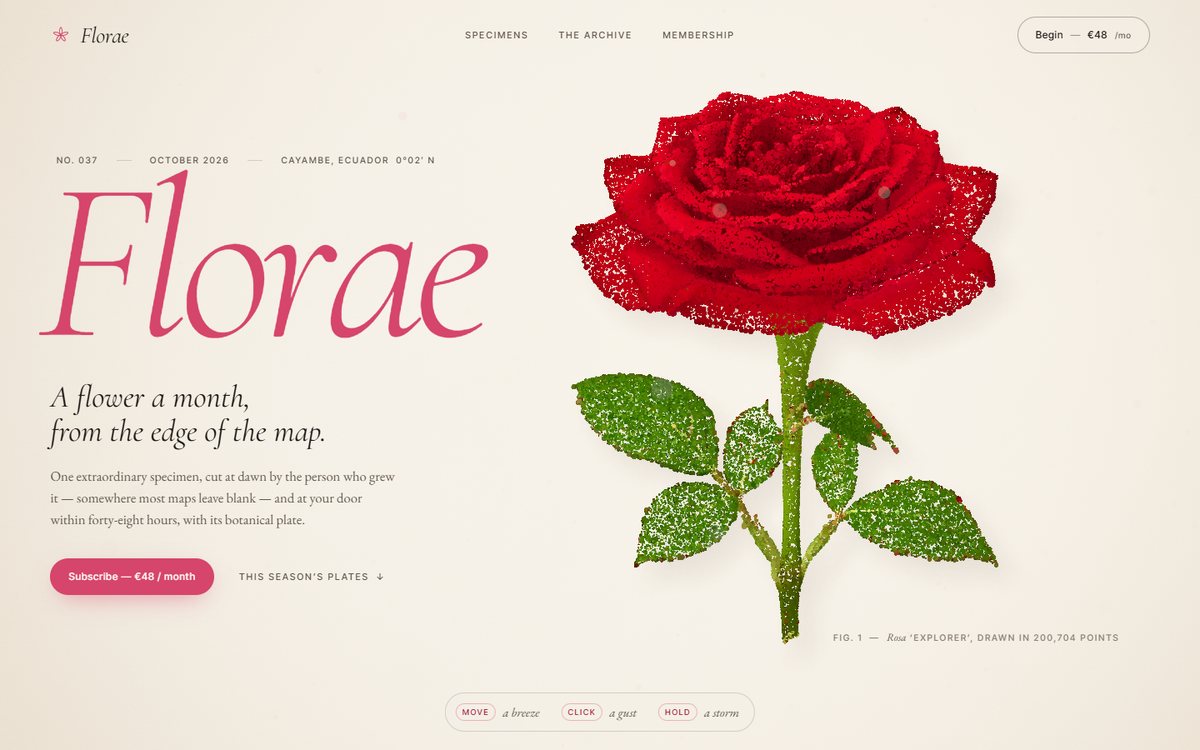Click the paragraph starting 'One extraordinary specimen'
This screenshot has width=1200, height=750.
(x=223, y=499)
